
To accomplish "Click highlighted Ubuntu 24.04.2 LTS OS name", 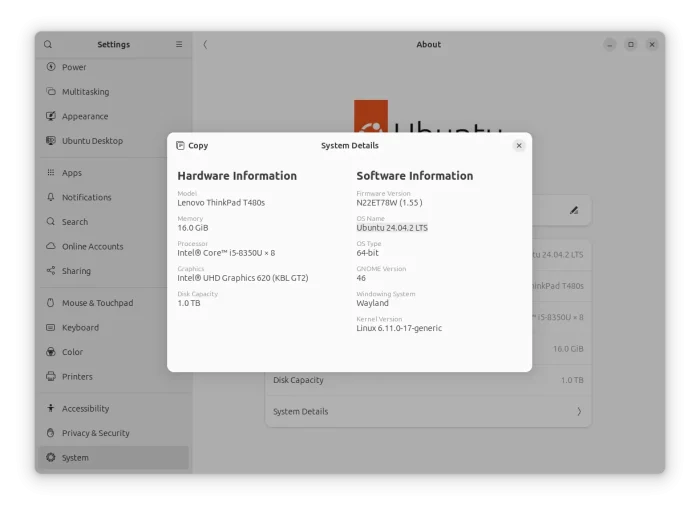I will (x=392, y=228).
